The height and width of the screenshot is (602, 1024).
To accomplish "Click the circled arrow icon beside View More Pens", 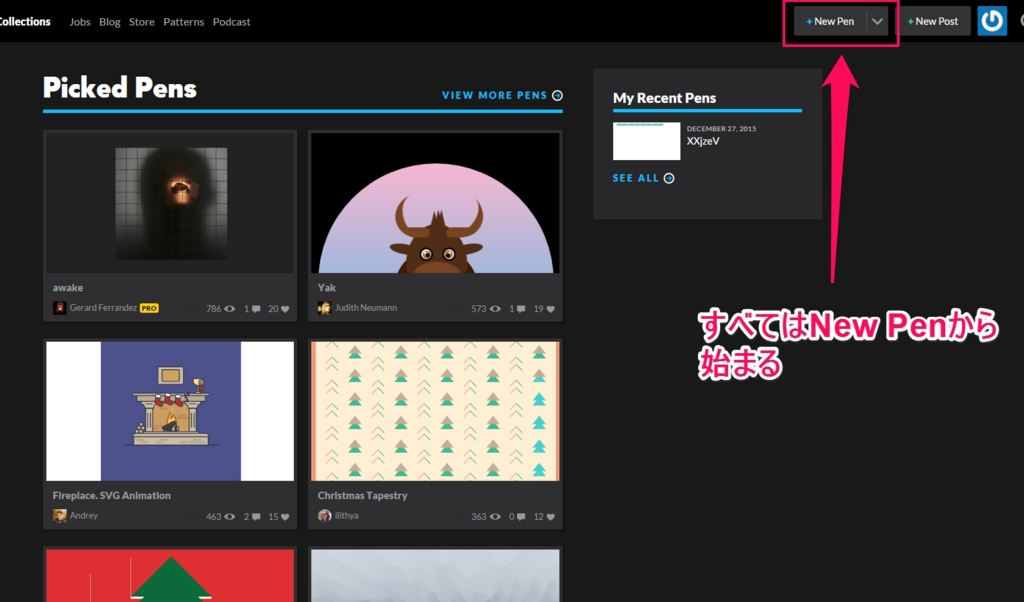I will point(557,95).
